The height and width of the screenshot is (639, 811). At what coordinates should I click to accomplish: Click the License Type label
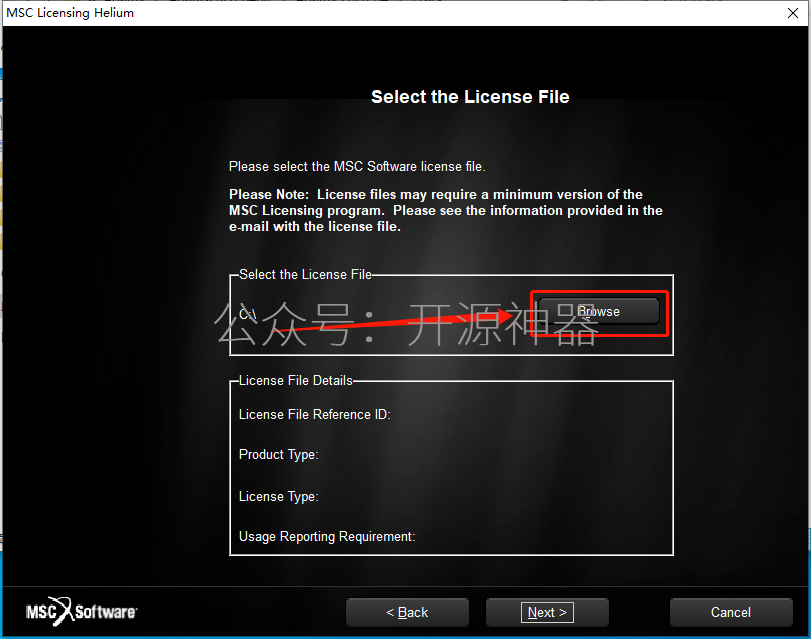pyautogui.click(x=278, y=496)
